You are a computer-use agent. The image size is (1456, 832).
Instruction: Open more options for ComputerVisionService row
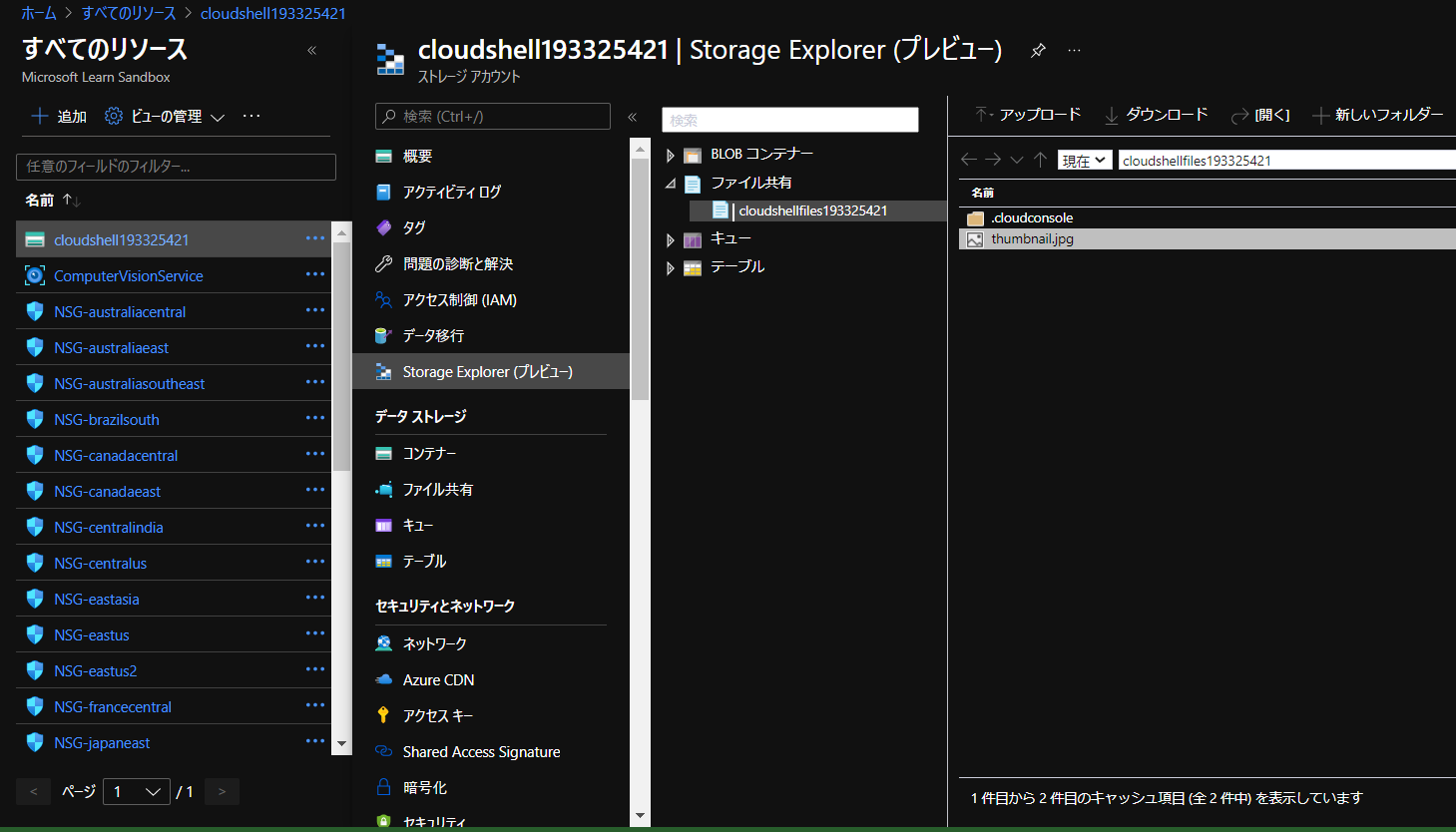click(315, 274)
